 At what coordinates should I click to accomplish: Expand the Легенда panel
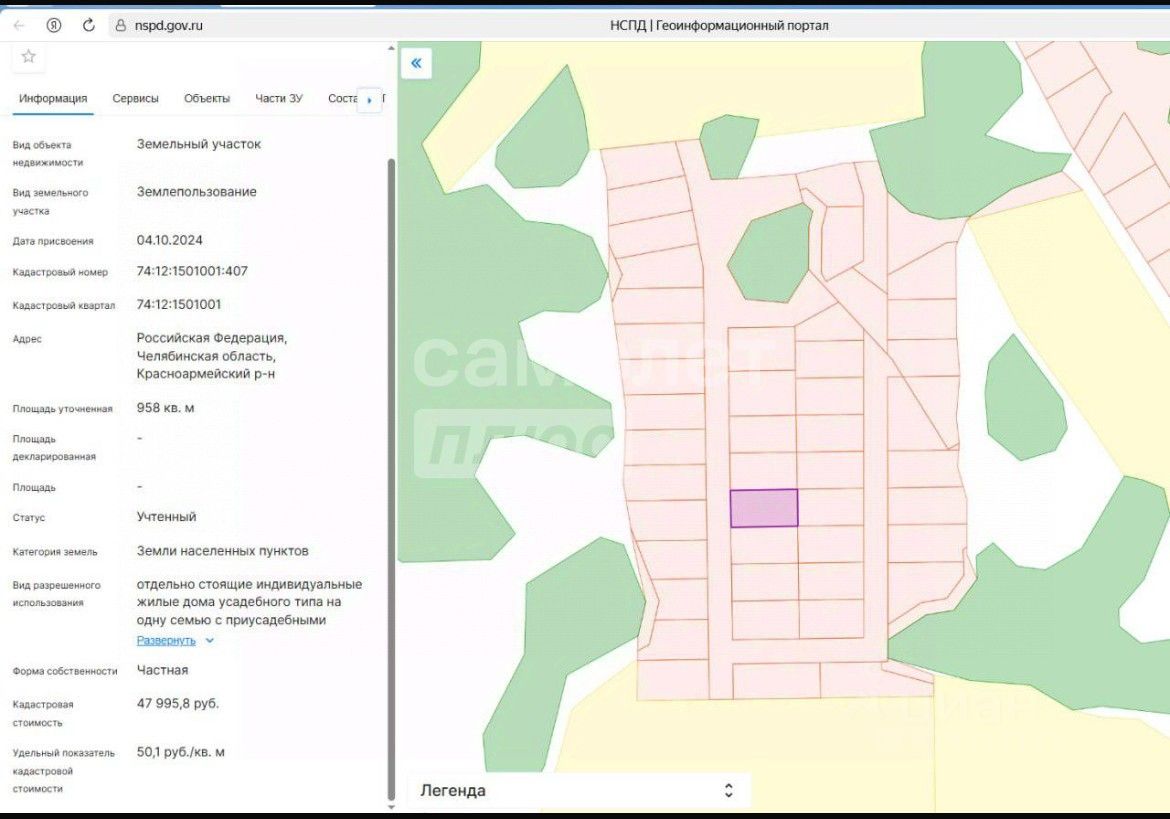pyautogui.click(x=728, y=790)
